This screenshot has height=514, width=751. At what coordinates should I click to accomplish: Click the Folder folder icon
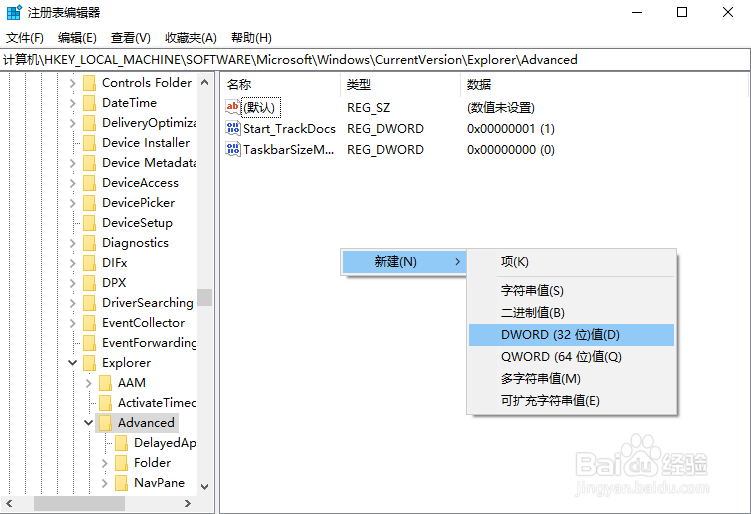pos(122,463)
